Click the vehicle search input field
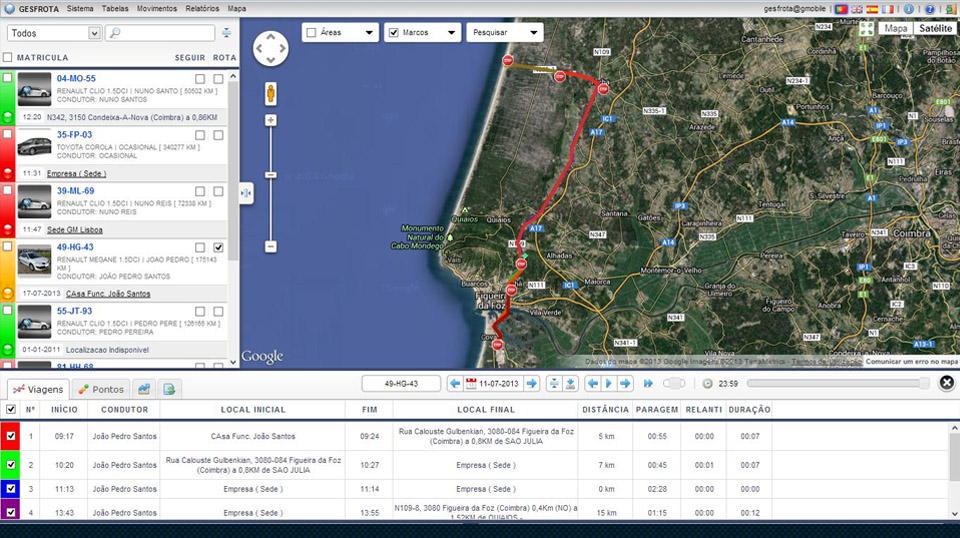Screen dimensions: 960x538 (160, 33)
